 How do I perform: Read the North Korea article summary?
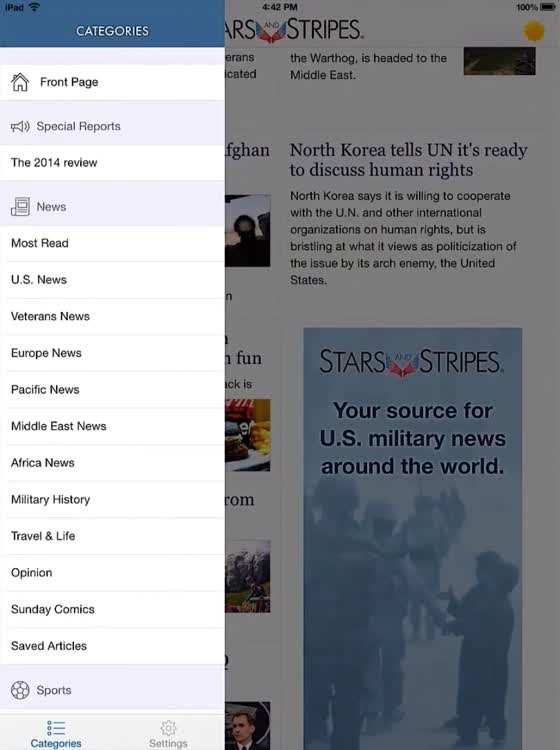pos(403,238)
